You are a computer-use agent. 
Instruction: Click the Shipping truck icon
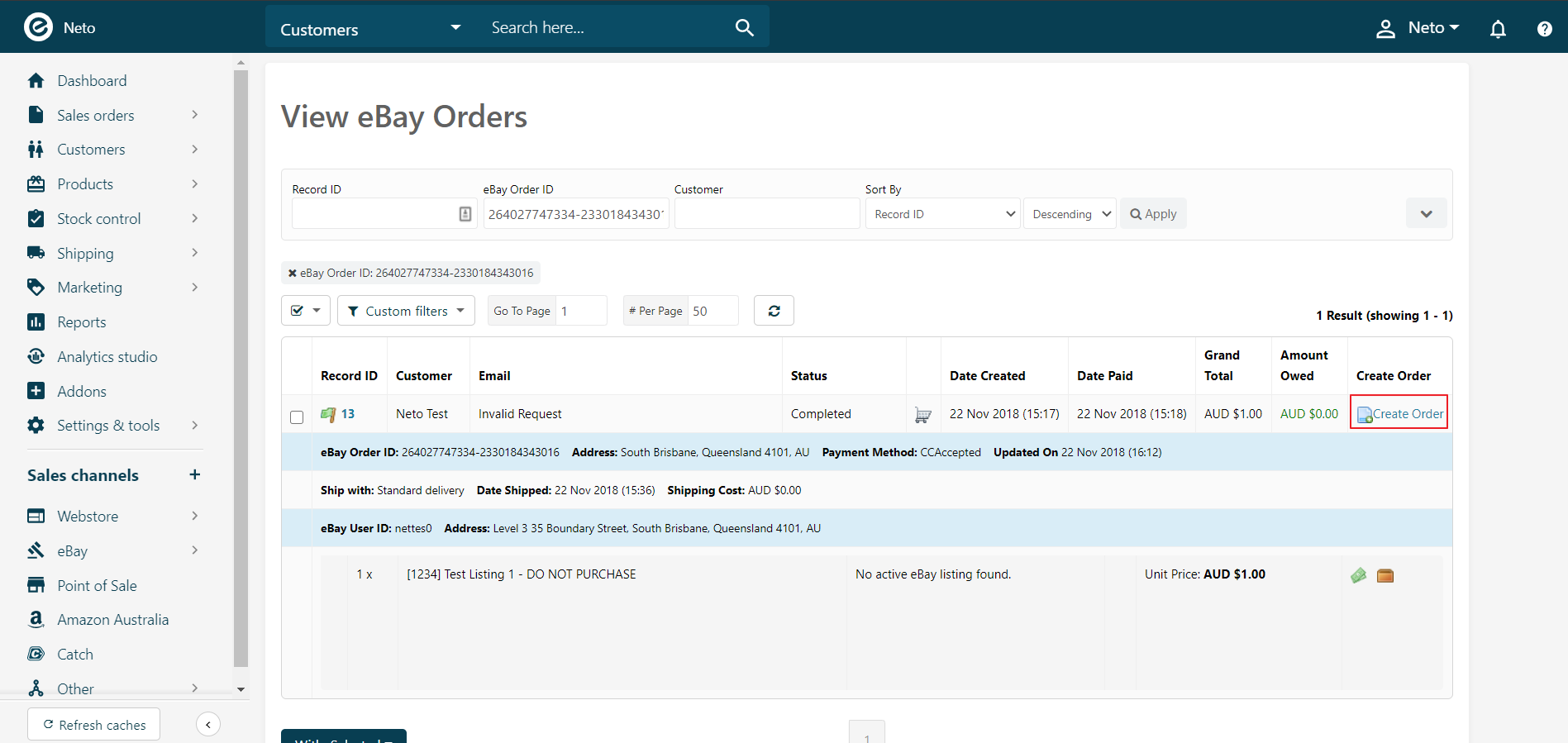coord(36,253)
